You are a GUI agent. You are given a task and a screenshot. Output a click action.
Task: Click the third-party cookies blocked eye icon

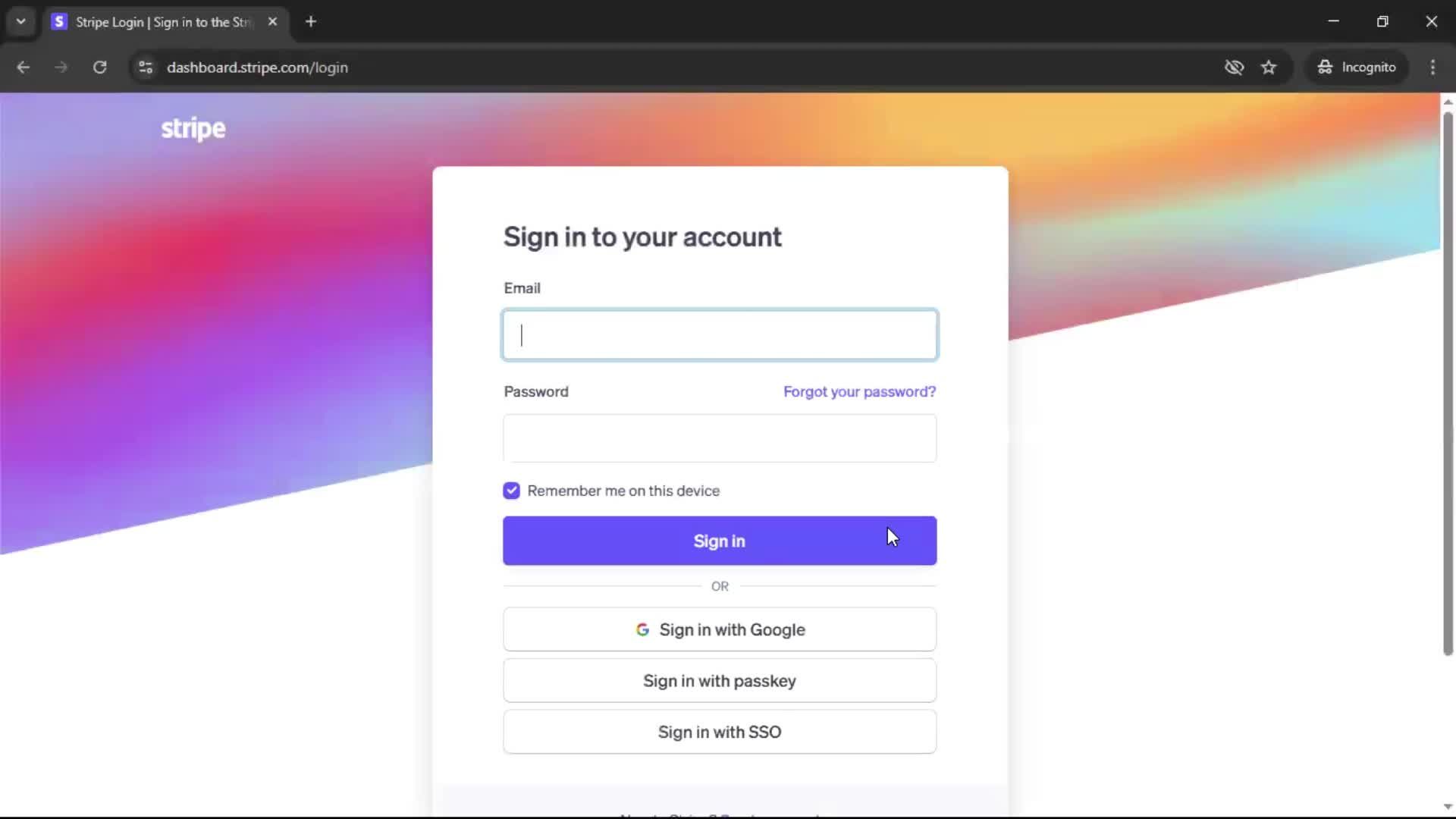point(1234,67)
